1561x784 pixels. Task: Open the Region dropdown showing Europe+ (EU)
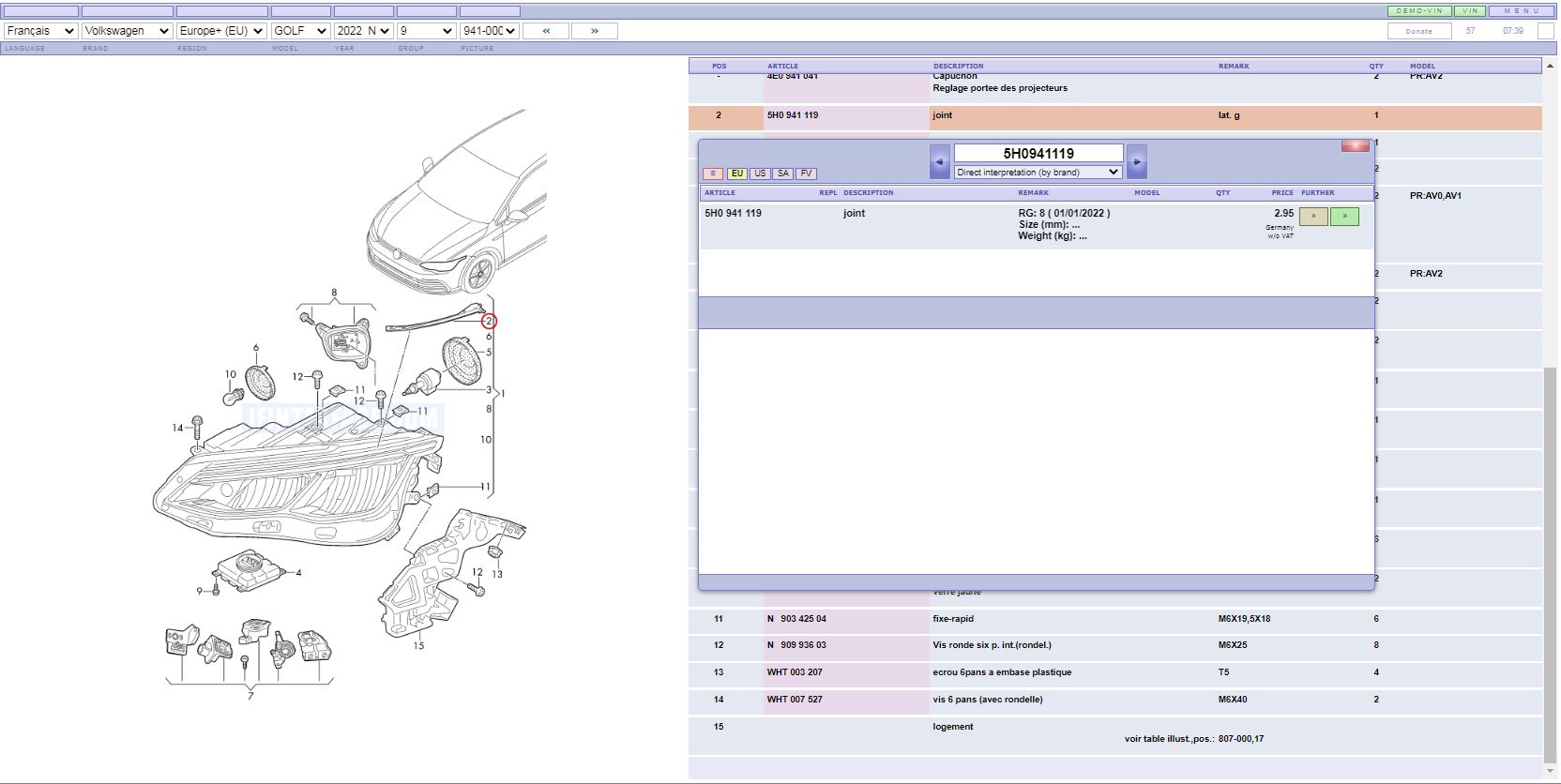tap(221, 31)
